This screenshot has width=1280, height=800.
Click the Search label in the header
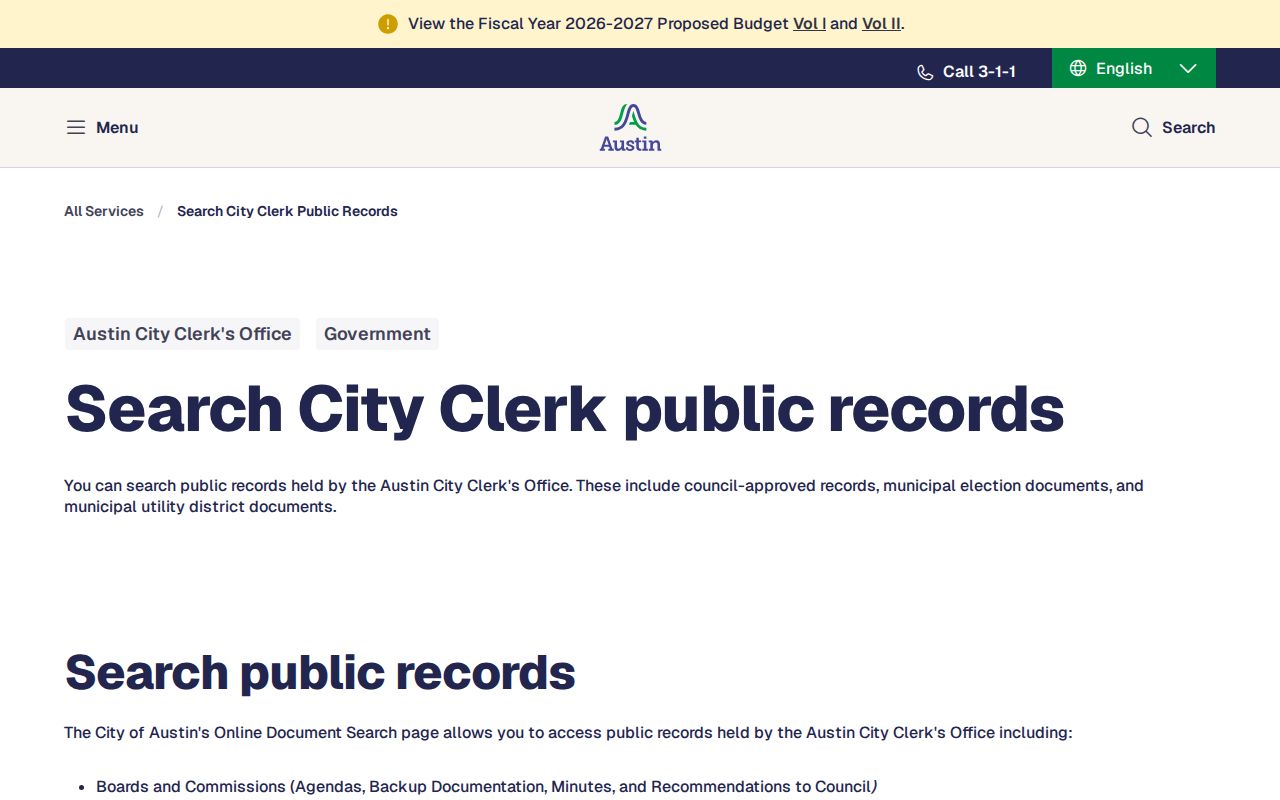(1188, 127)
